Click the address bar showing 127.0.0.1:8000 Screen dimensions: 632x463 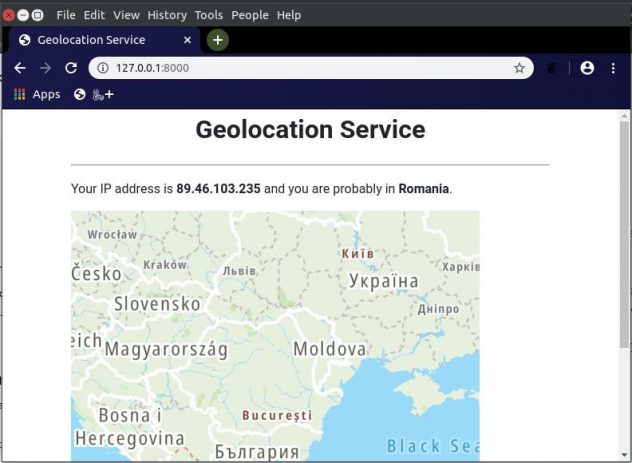[300, 68]
